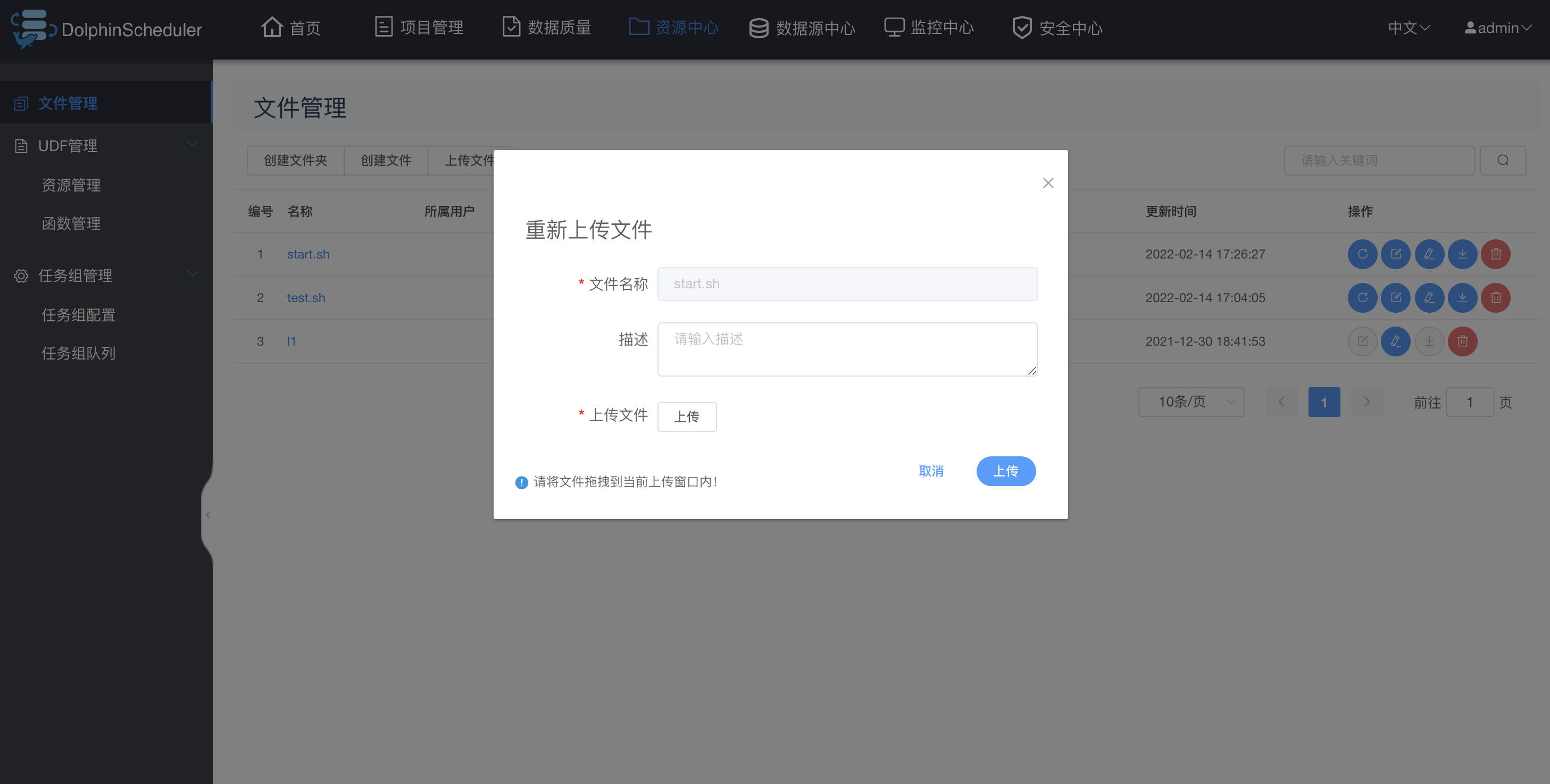The height and width of the screenshot is (784, 1550).
Task: Open the 10条/页 page size dropdown
Action: pos(1191,402)
